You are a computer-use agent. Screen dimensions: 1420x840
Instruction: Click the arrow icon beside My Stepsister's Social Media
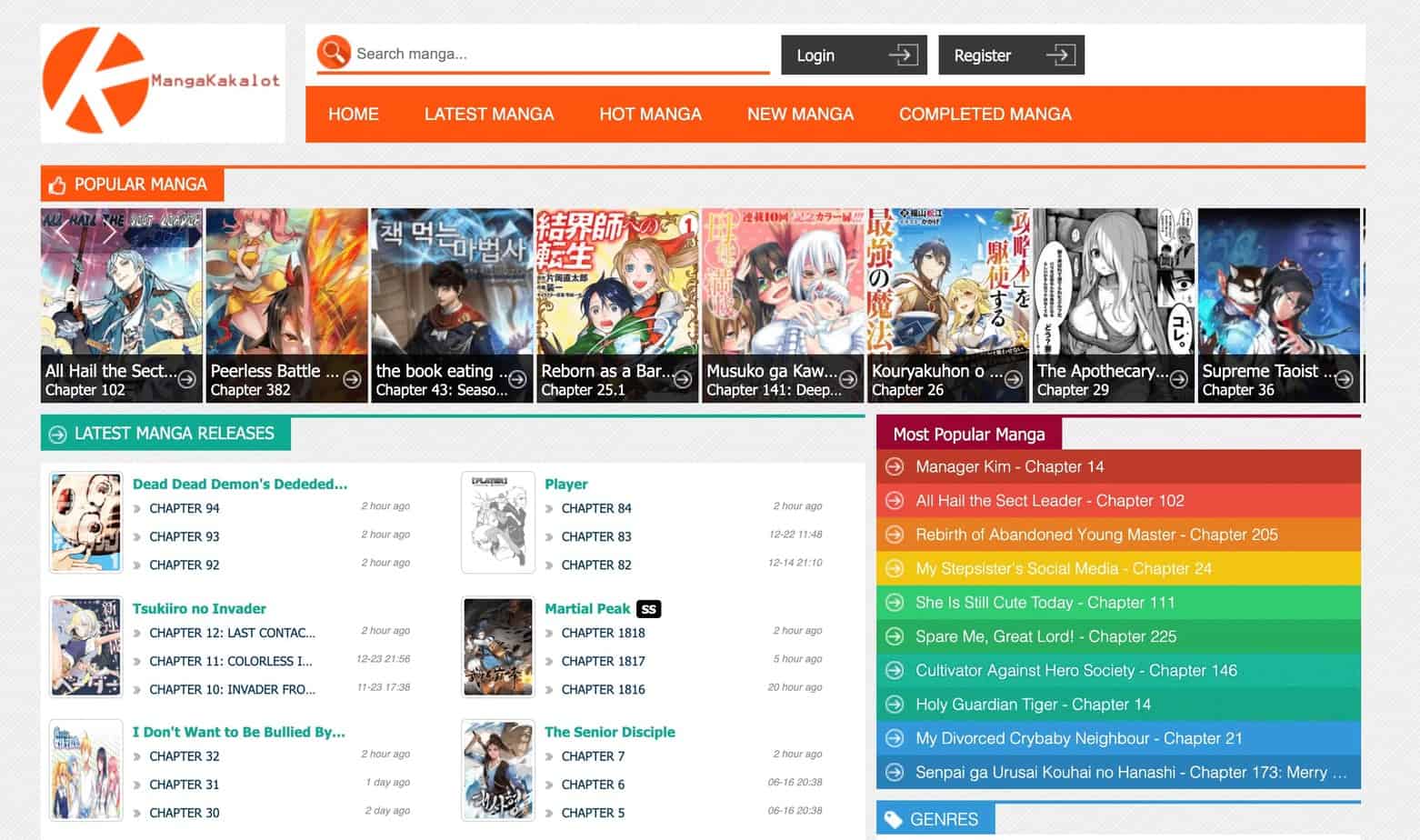(895, 568)
